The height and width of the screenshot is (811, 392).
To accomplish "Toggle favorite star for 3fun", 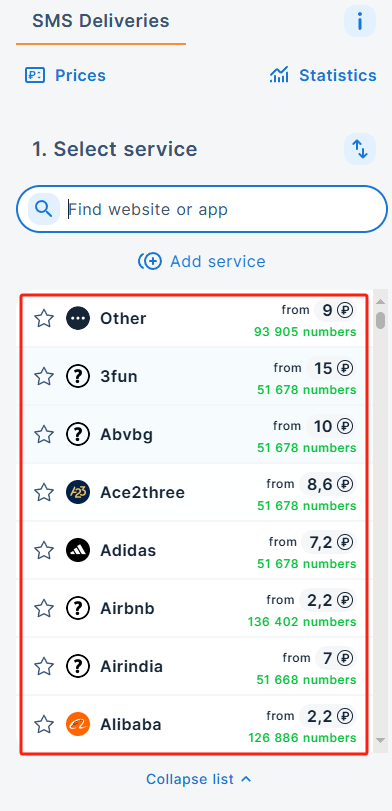I will [x=44, y=377].
